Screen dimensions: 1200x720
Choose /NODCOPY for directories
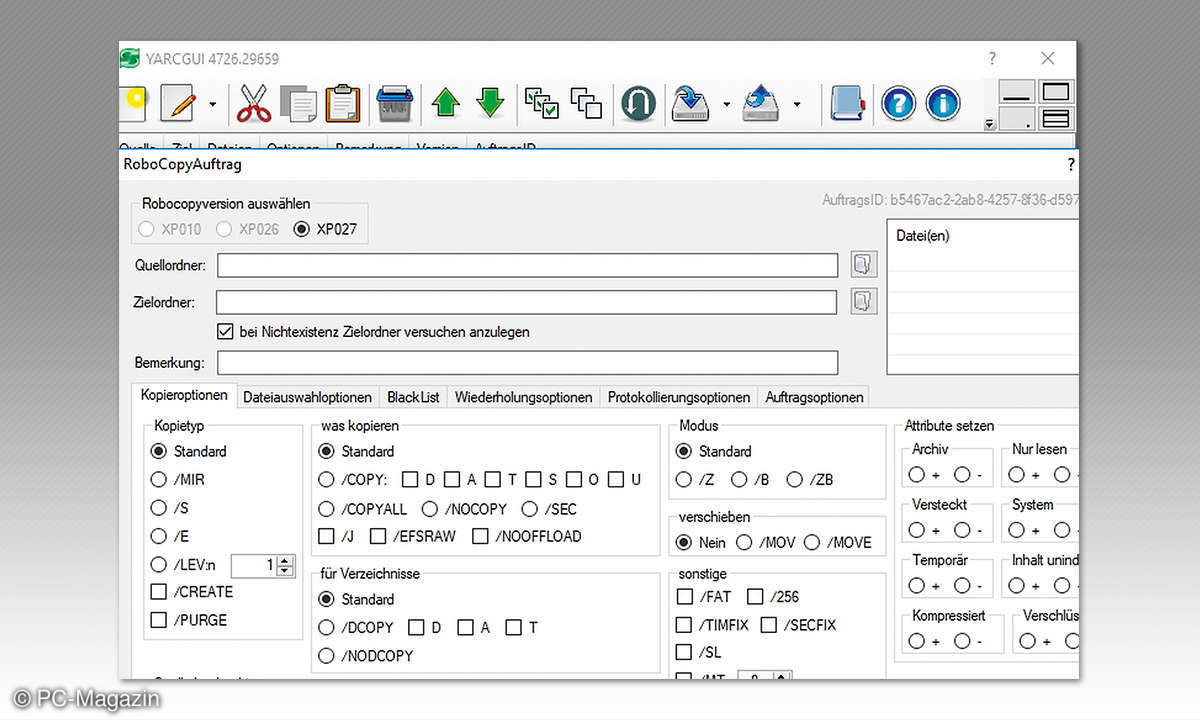pos(326,656)
